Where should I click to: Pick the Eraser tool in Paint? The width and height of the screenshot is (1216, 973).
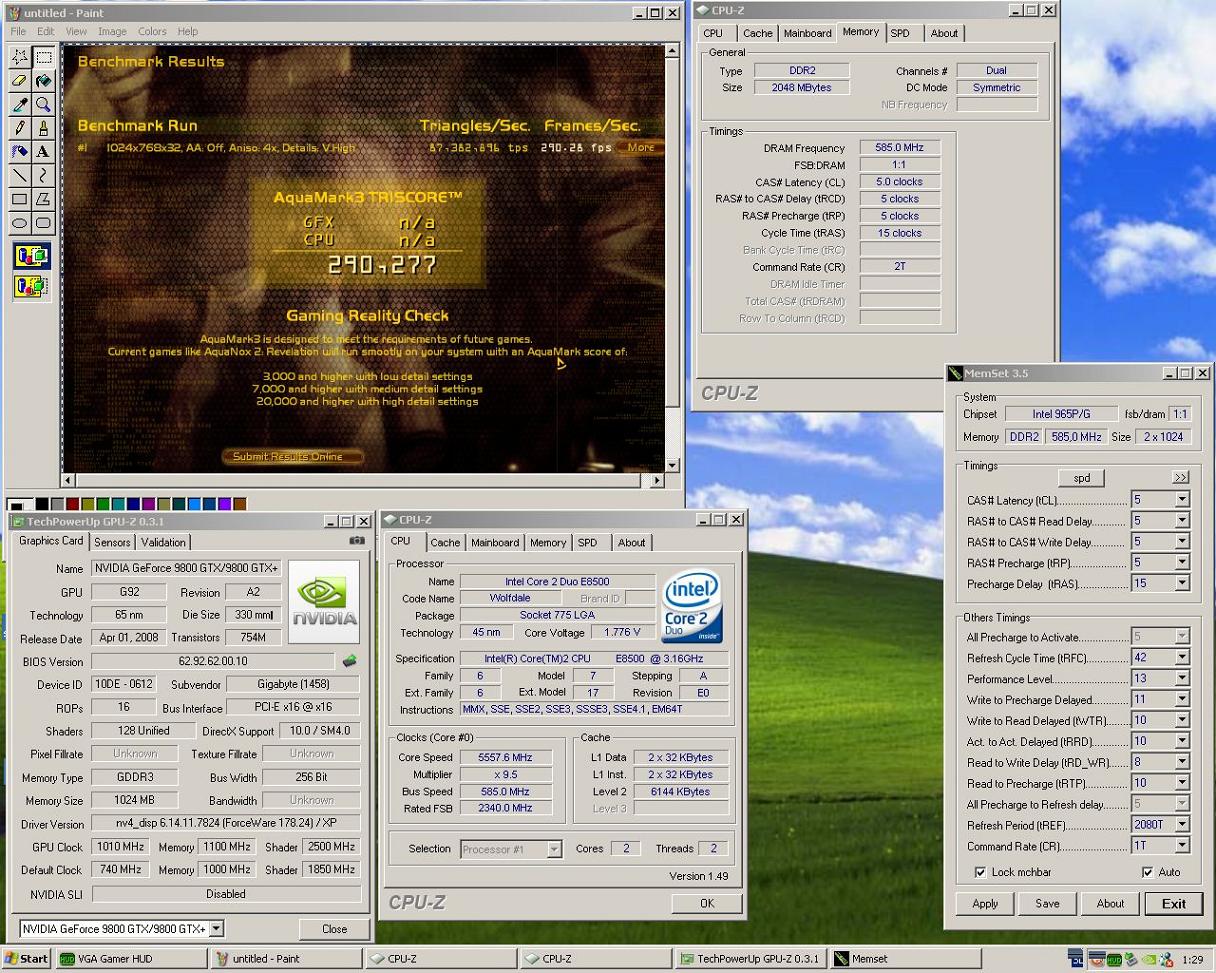pos(20,81)
